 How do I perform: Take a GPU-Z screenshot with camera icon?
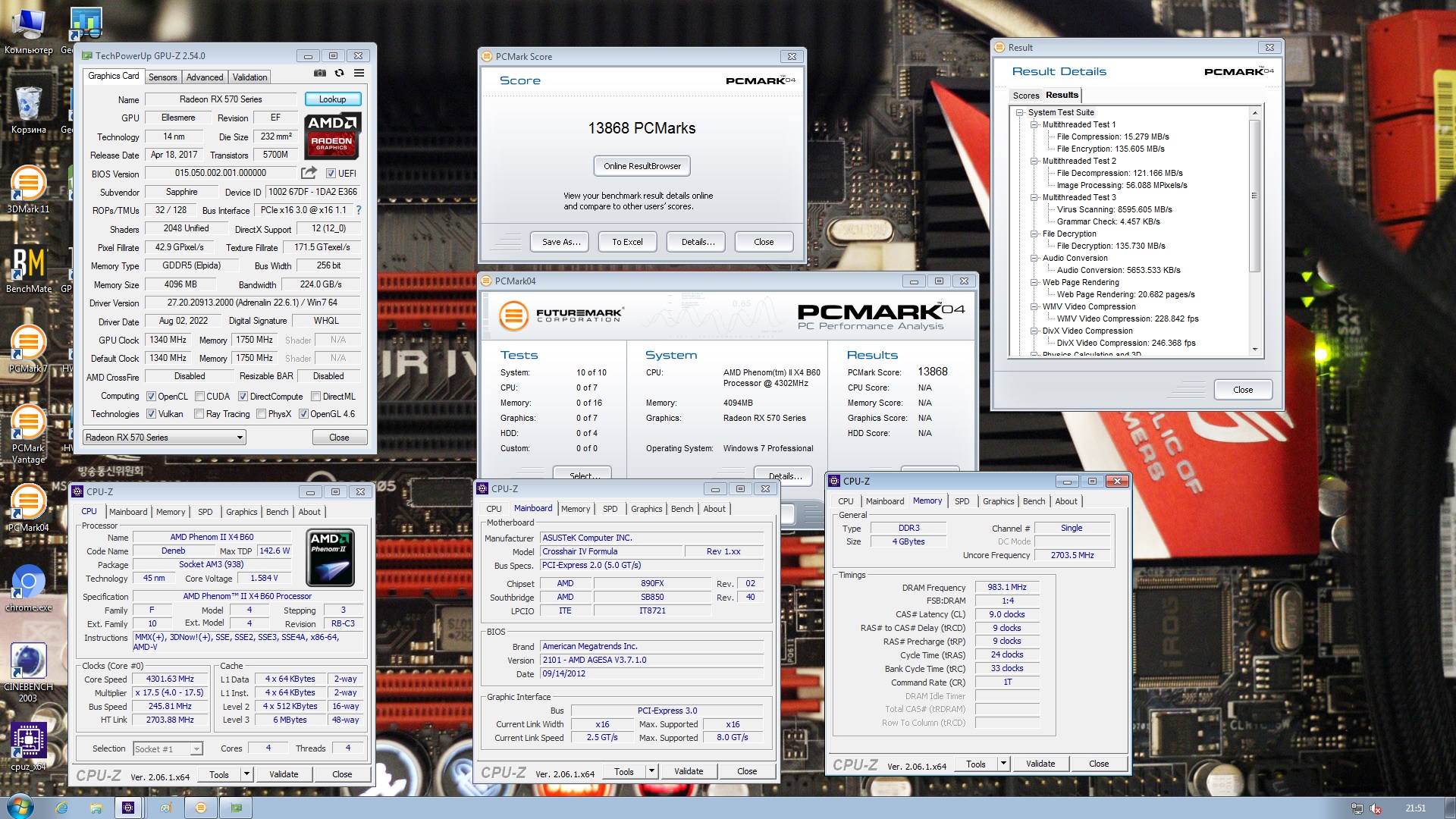(x=320, y=74)
